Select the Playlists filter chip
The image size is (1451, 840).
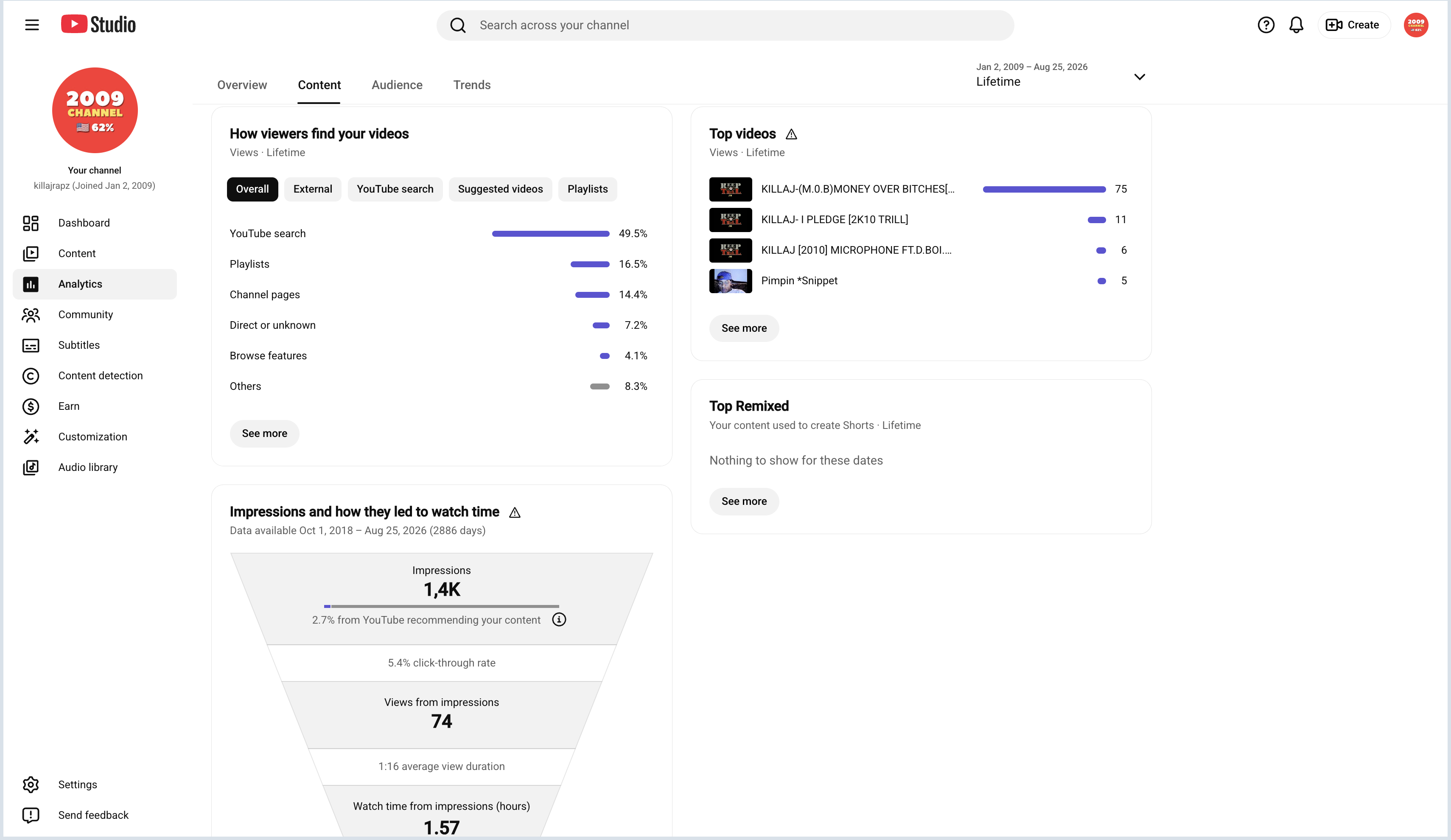(587, 189)
